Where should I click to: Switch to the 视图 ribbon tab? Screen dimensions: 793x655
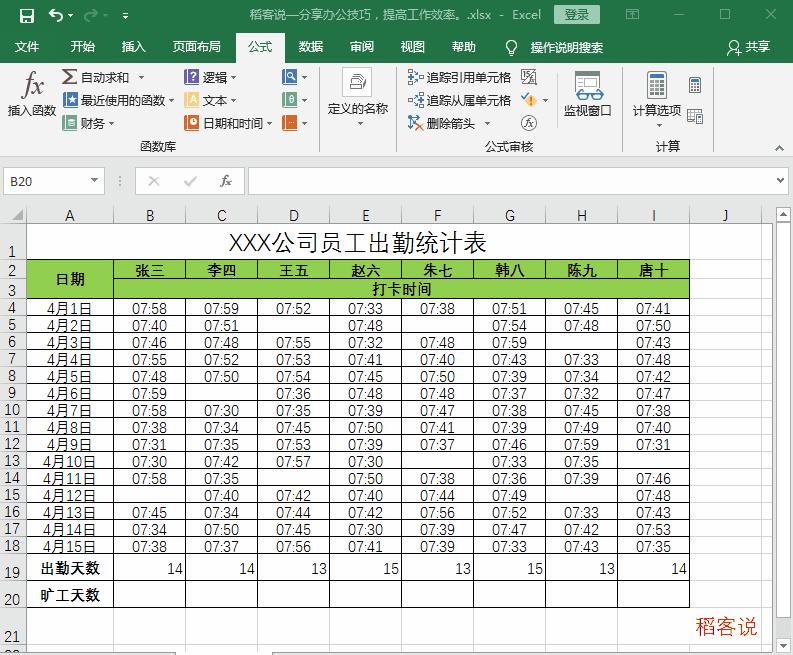click(x=412, y=47)
